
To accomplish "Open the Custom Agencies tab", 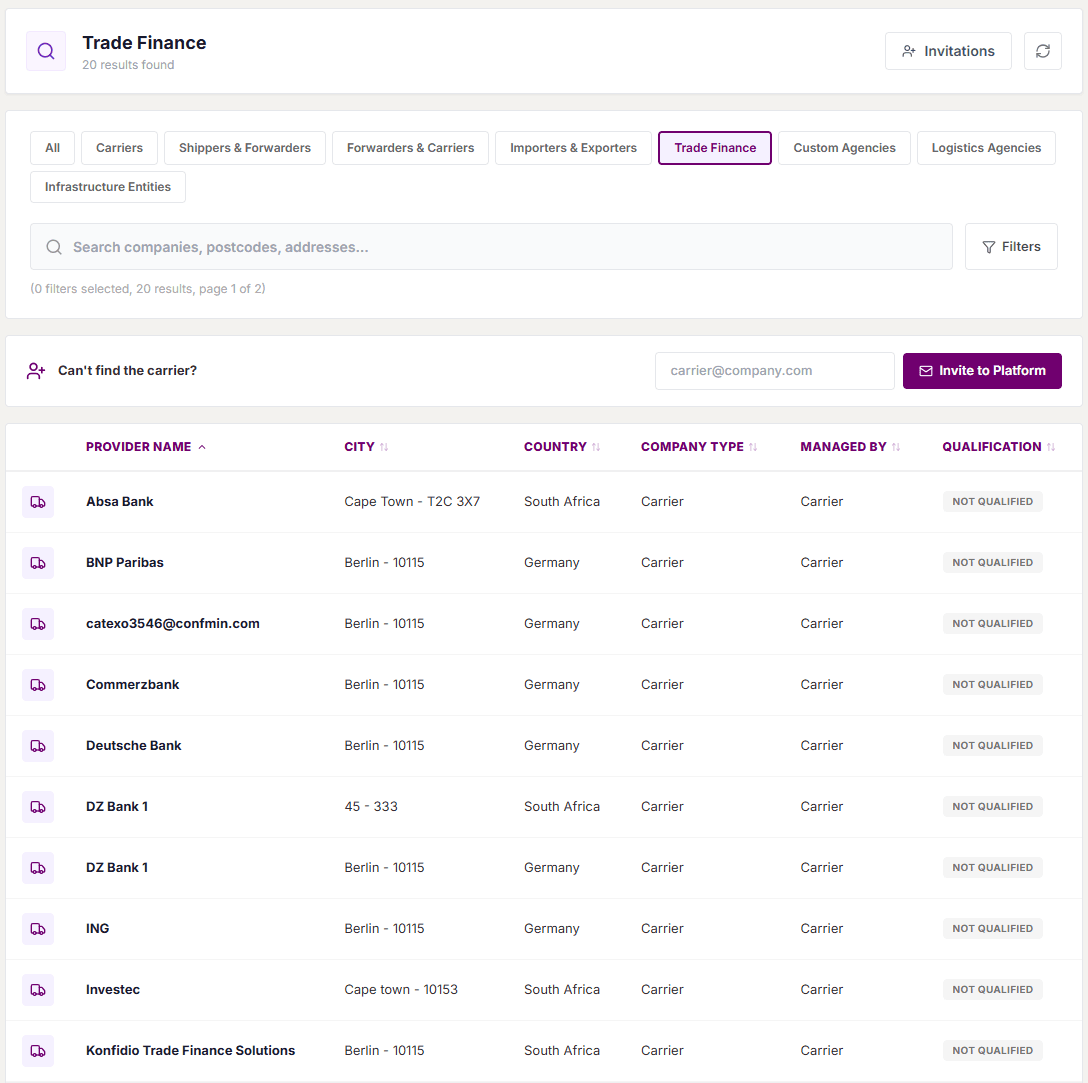I will [844, 148].
